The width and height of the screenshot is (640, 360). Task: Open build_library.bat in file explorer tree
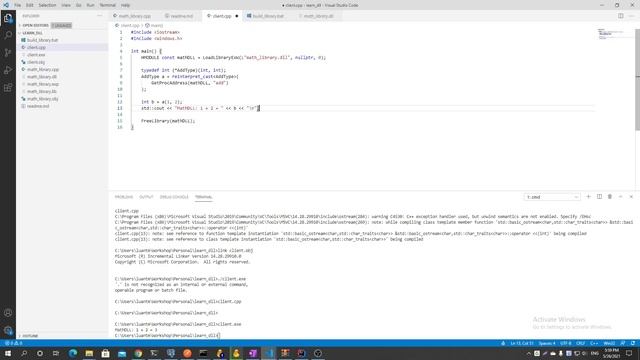62,40
